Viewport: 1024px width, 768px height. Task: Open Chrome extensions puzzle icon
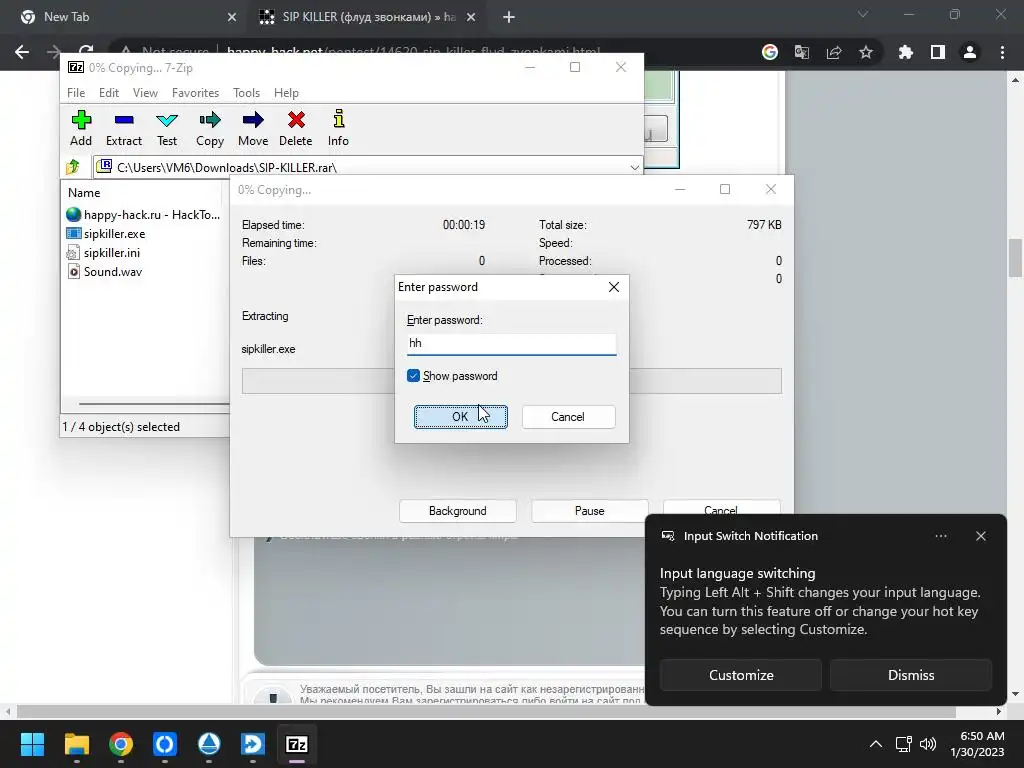(906, 52)
